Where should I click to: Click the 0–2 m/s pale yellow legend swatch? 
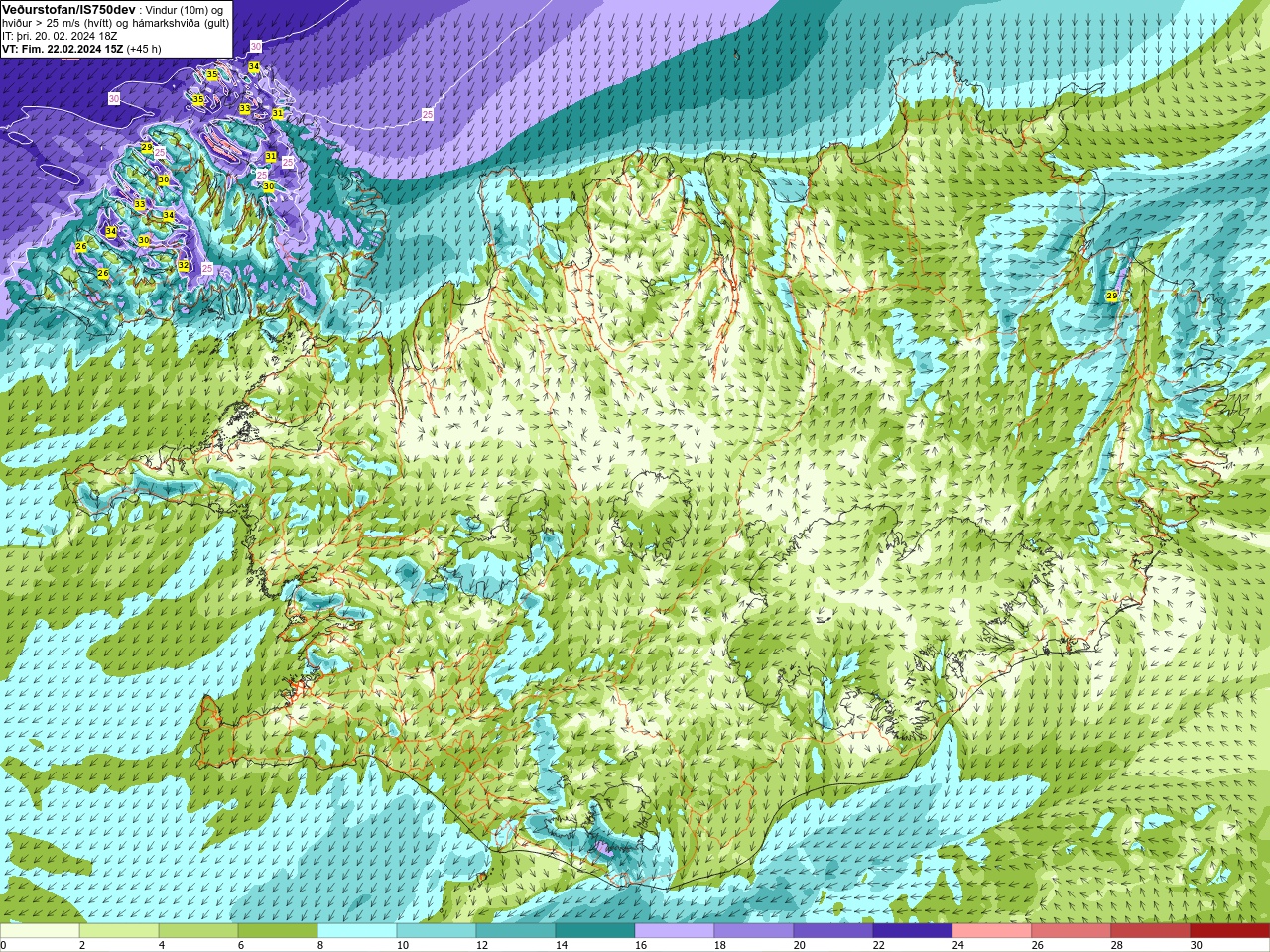click(x=40, y=931)
